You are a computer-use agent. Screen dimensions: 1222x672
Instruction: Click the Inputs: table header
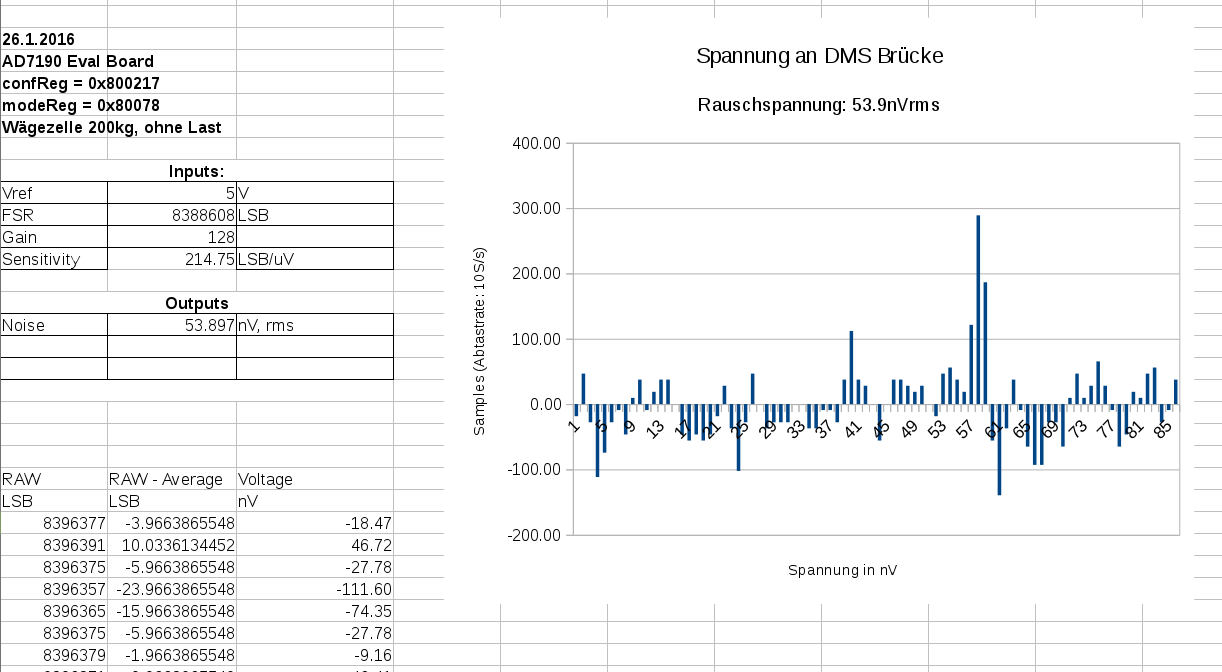click(x=196, y=172)
